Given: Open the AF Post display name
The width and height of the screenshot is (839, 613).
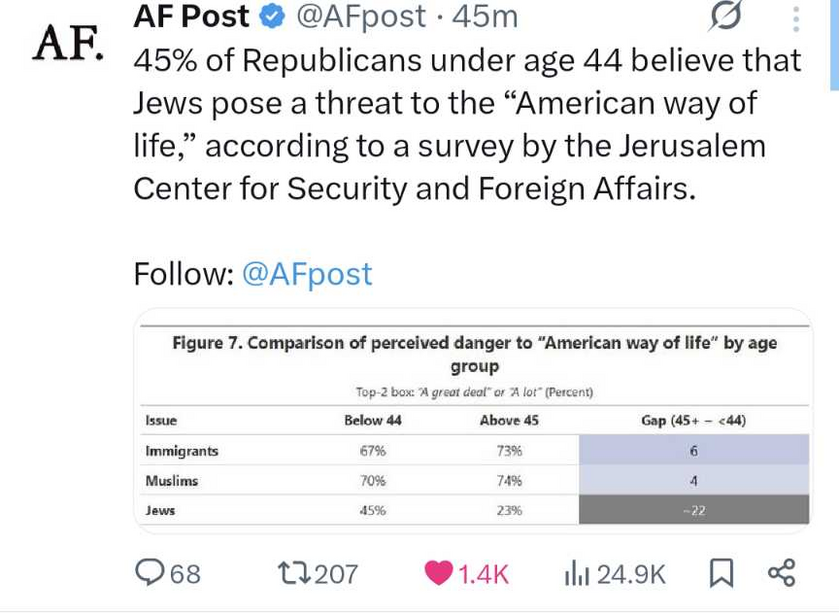Looking at the screenshot, I should pyautogui.click(x=191, y=17).
